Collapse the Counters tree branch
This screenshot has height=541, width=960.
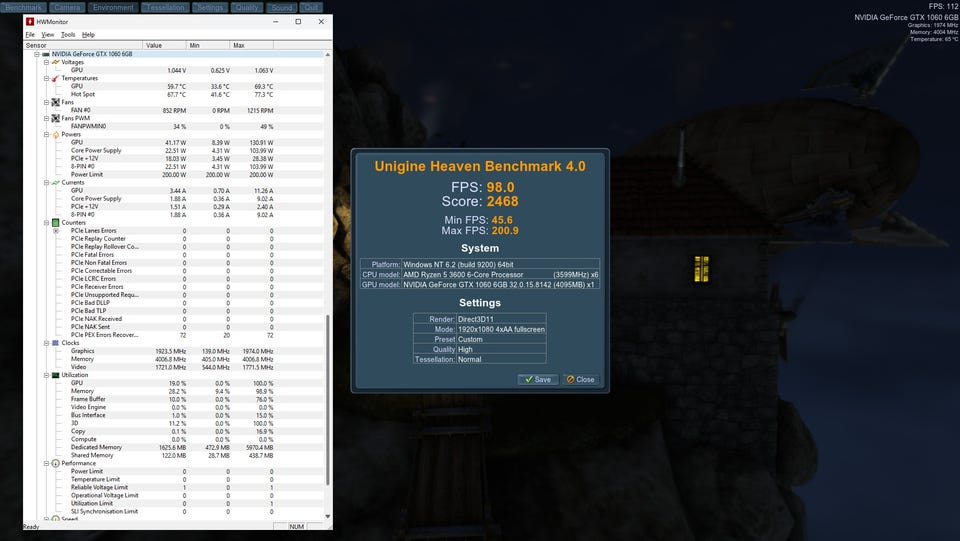click(47, 223)
